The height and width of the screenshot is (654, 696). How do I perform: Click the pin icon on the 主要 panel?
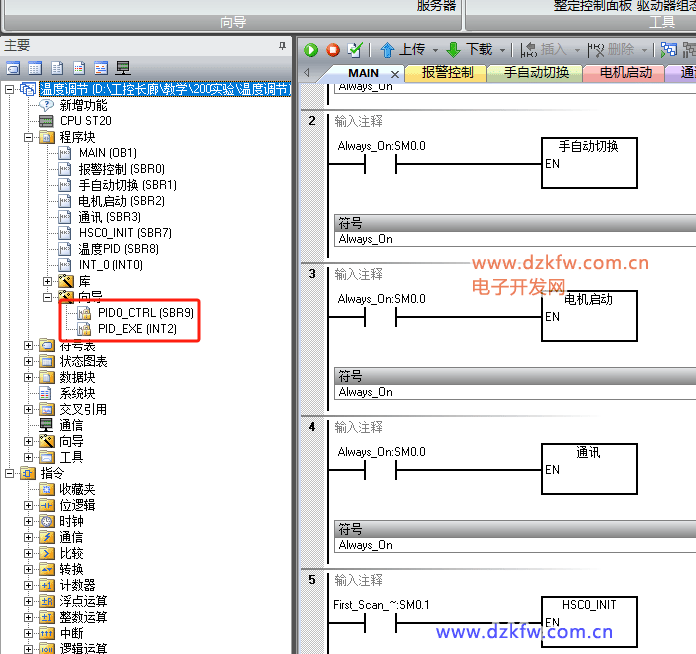click(281, 46)
